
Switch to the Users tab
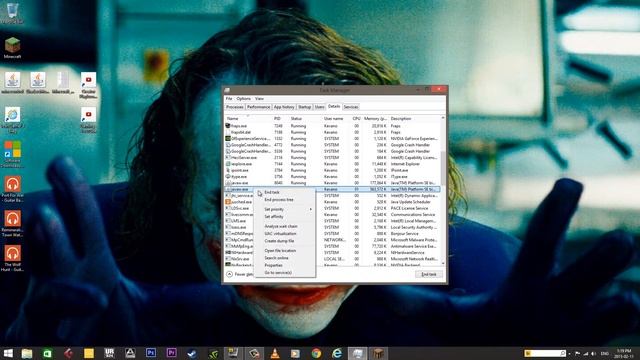pos(320,107)
